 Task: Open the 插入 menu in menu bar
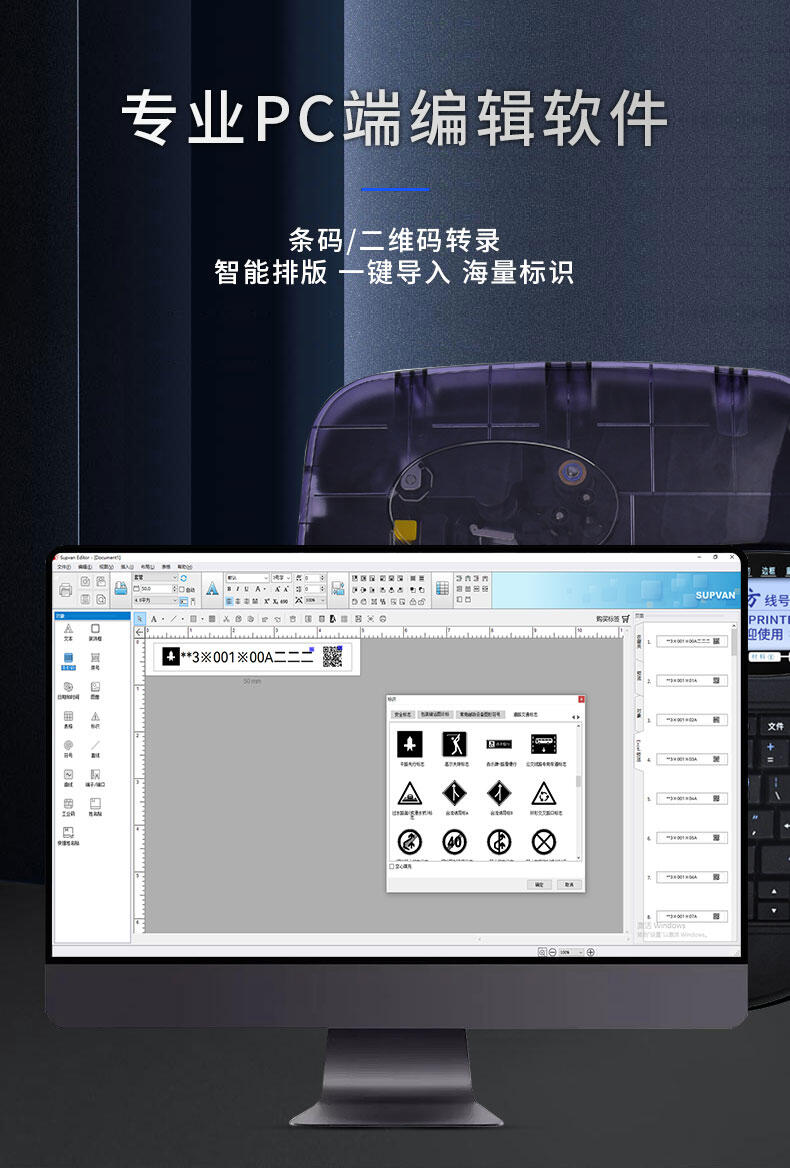point(126,567)
